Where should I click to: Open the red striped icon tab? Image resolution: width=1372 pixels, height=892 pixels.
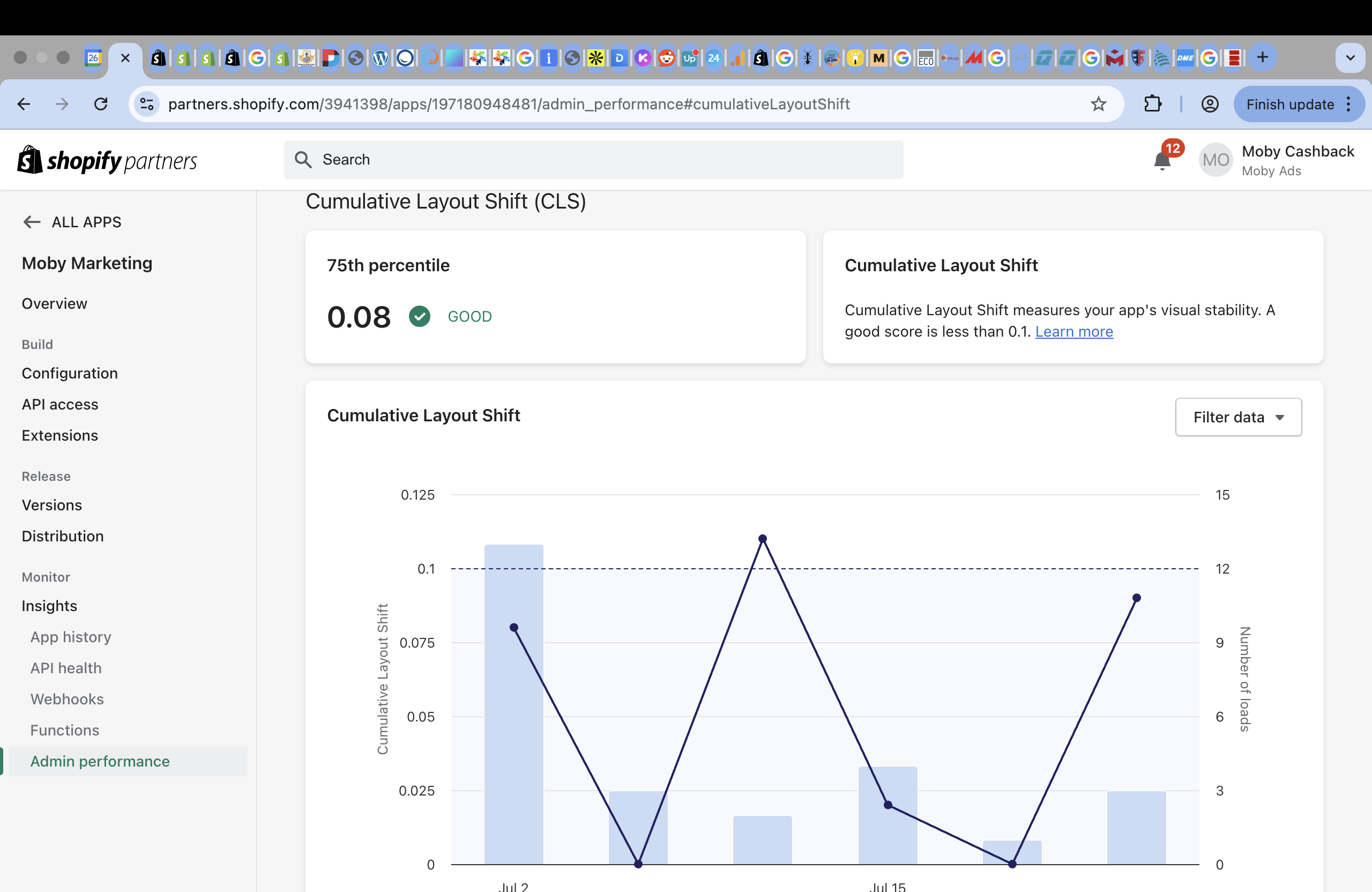(x=1233, y=58)
